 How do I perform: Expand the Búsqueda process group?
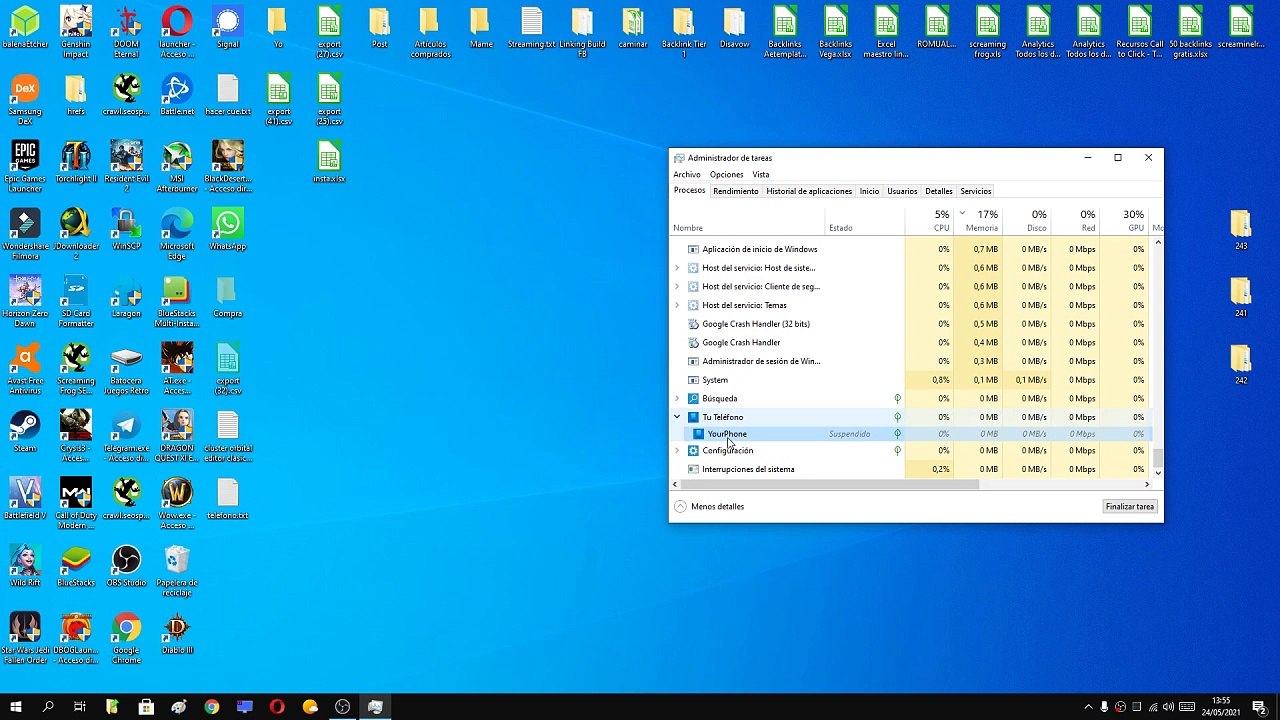[x=677, y=398]
